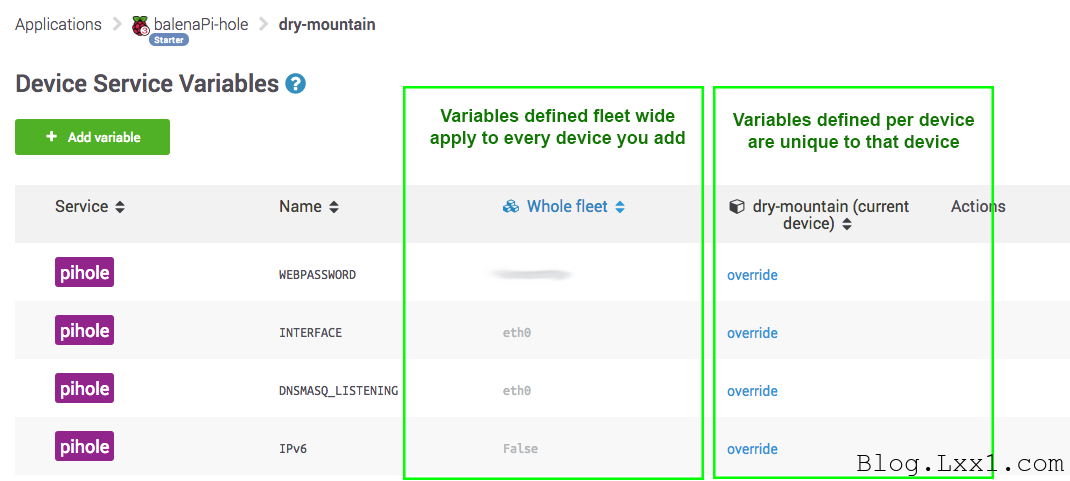This screenshot has width=1070, height=481.
Task: Sort table by Name column arrows
Action: [x=334, y=207]
